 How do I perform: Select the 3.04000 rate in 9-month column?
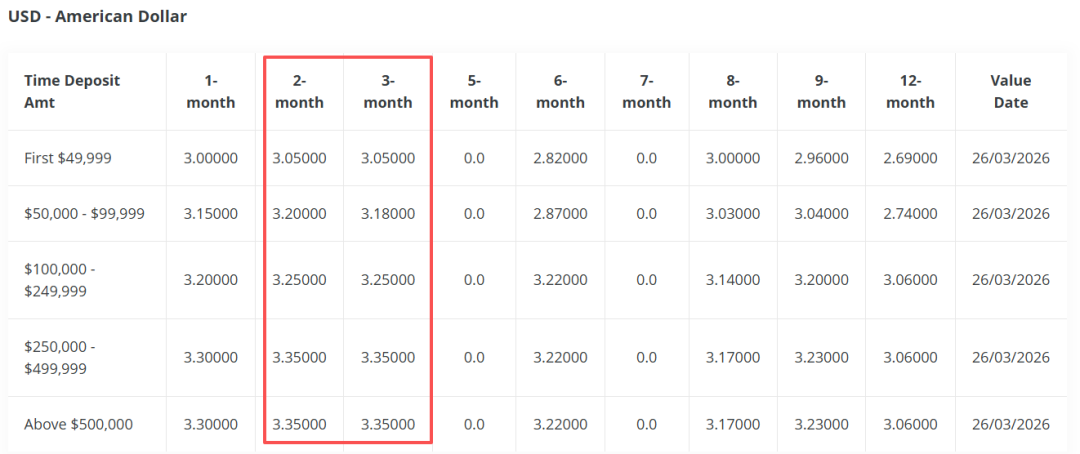(821, 214)
